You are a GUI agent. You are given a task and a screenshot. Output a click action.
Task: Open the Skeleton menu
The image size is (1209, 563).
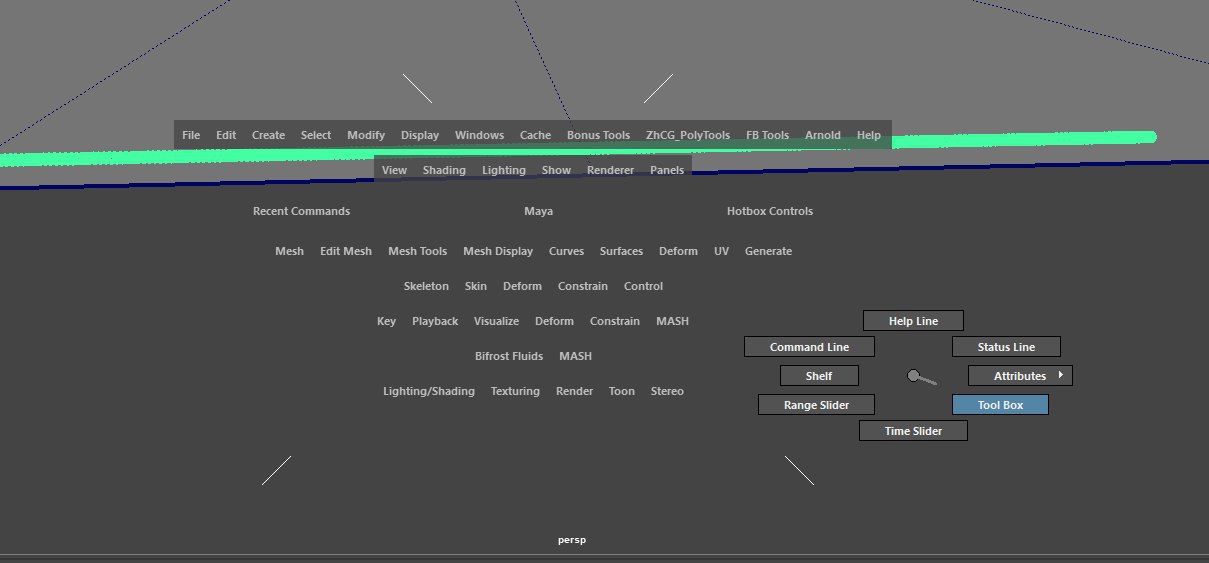pyautogui.click(x=426, y=286)
